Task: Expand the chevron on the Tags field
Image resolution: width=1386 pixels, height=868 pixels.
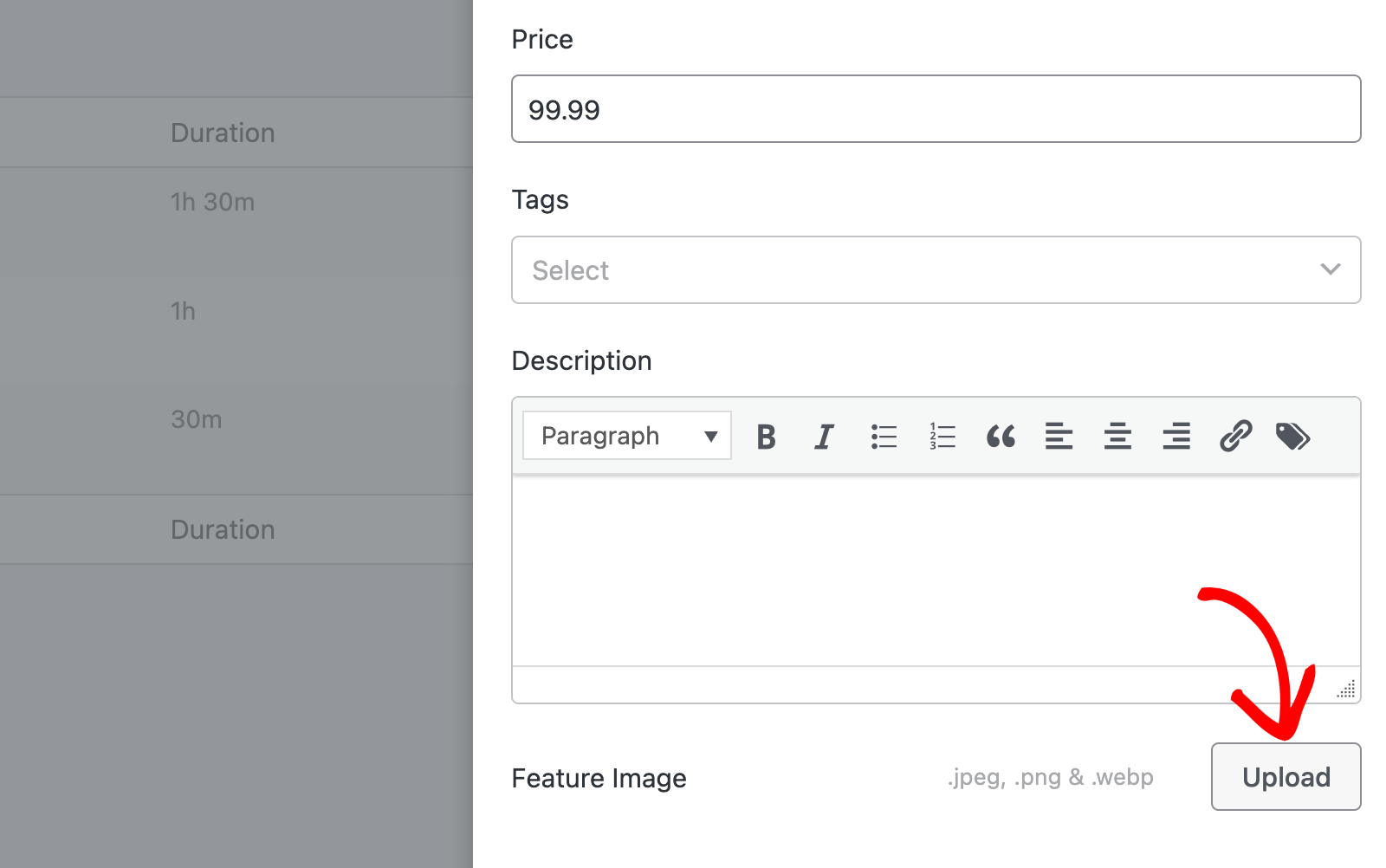Action: tap(1331, 269)
